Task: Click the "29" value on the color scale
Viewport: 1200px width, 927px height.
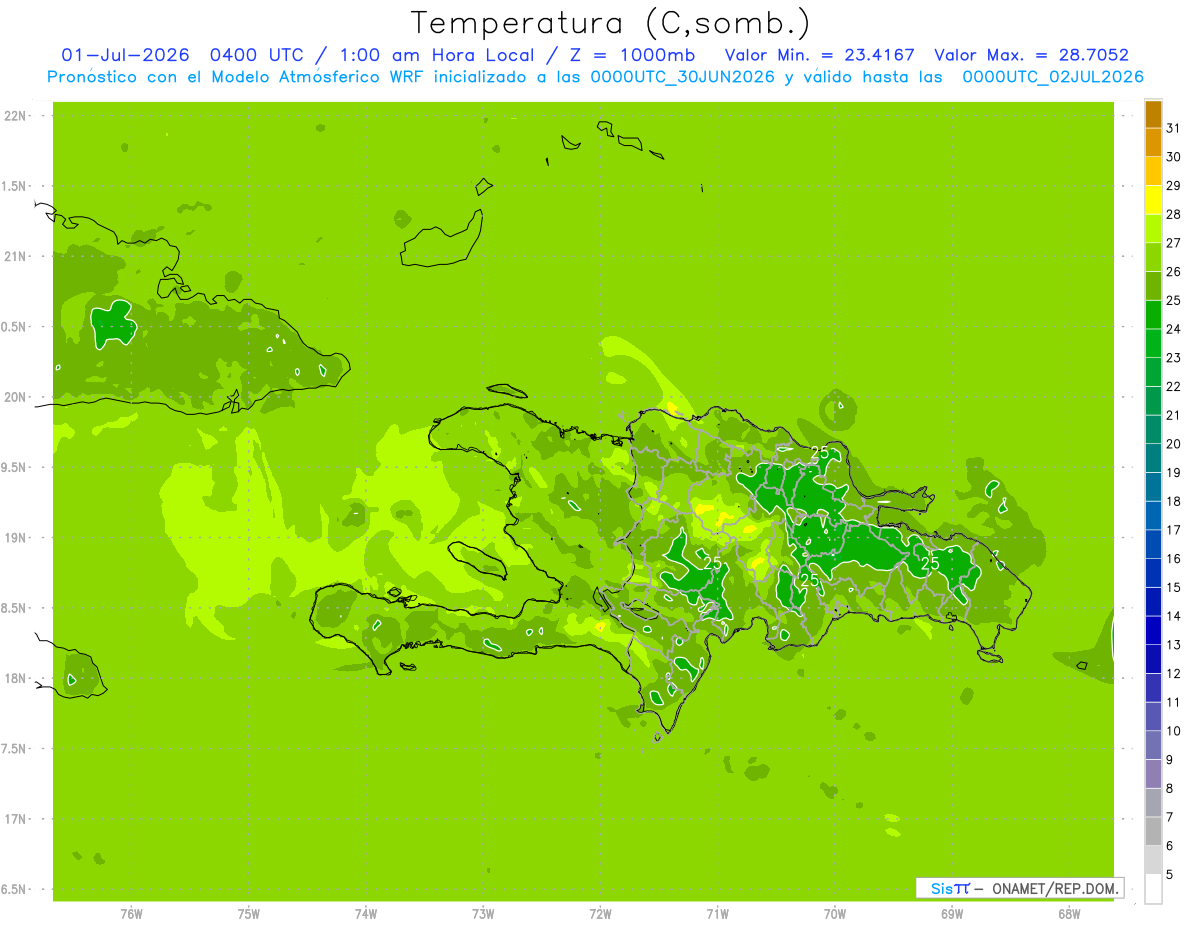Action: (x=1174, y=185)
